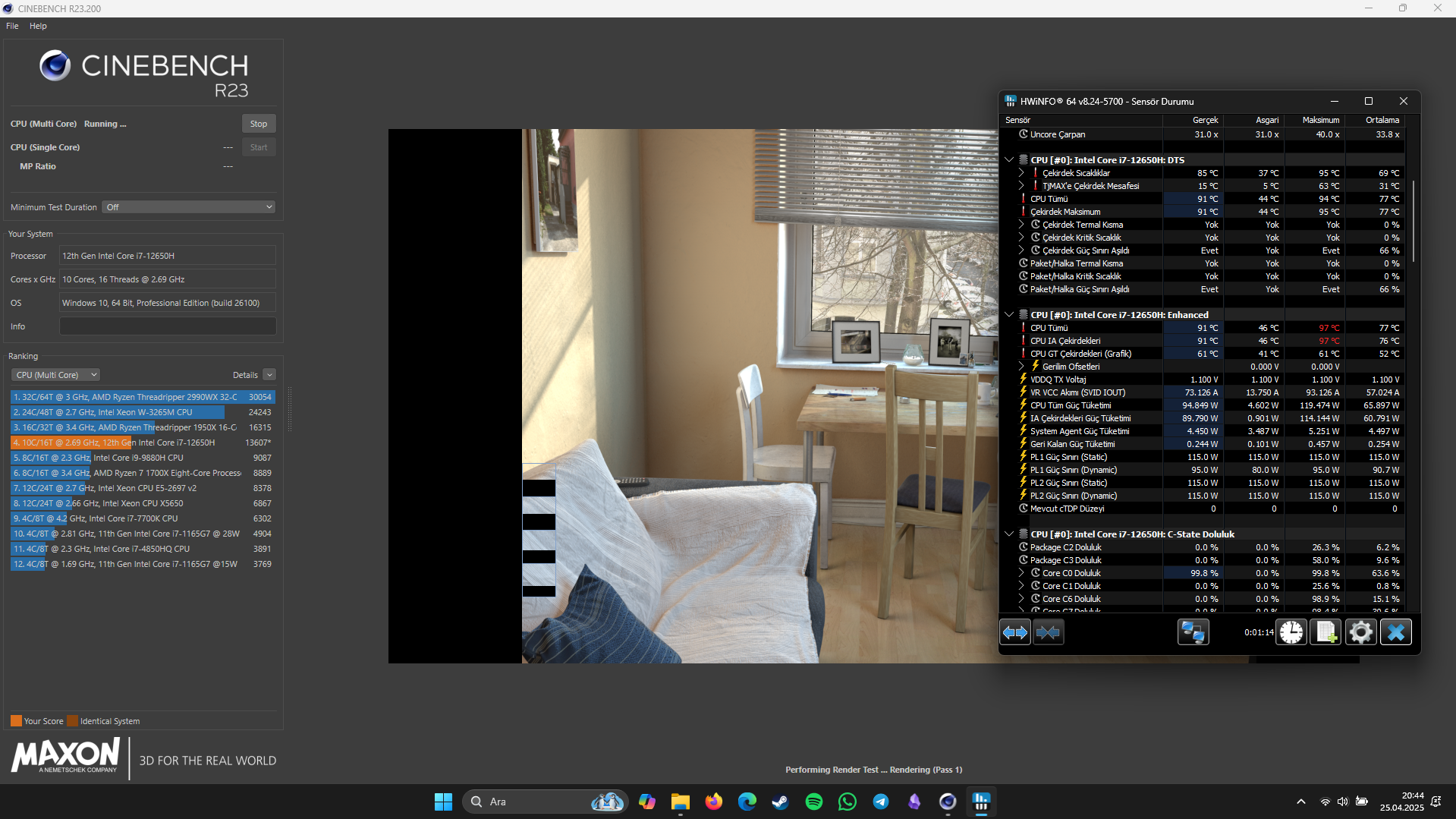This screenshot has height=819, width=1456.
Task: Select Threadripper 2990WX ranking row
Action: [x=143, y=397]
